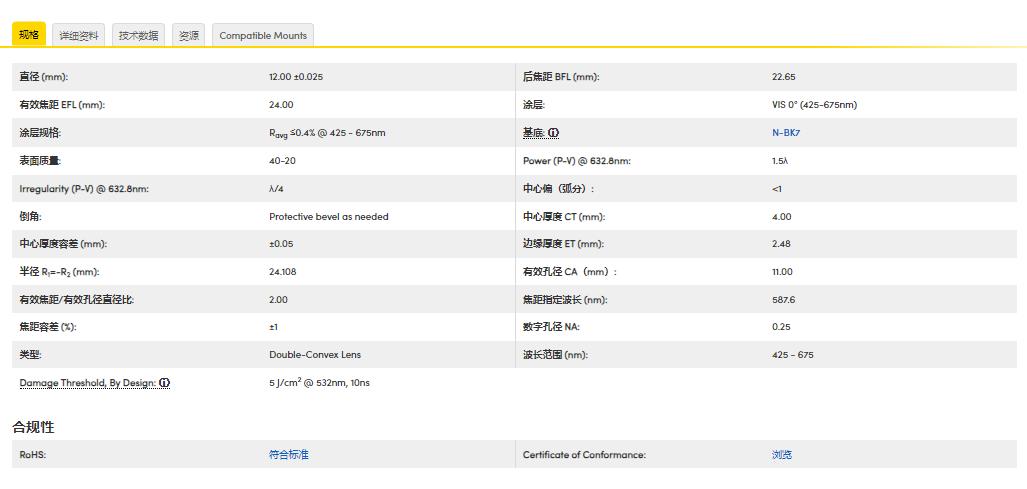This screenshot has width=1027, height=489.
Task: Click the Double-Convex Lens type value
Action: tap(315, 355)
